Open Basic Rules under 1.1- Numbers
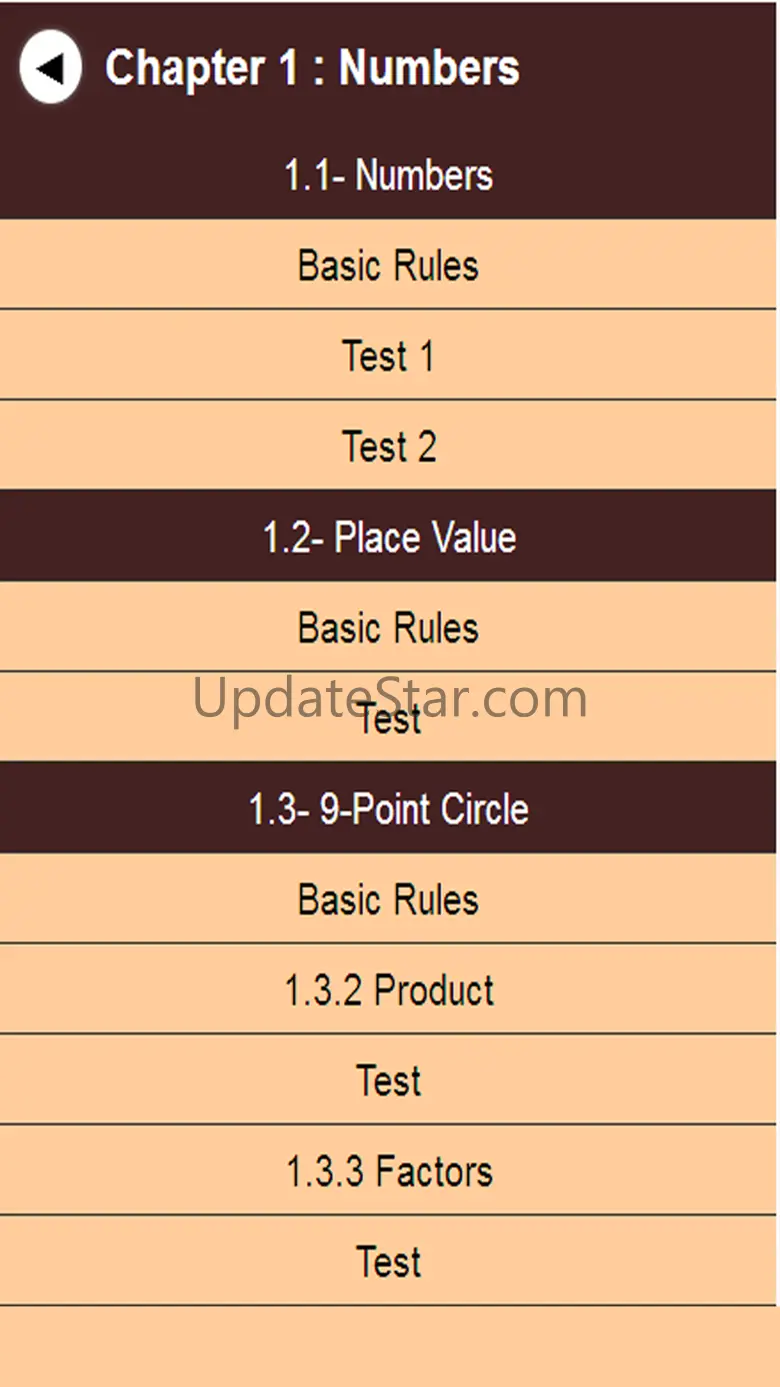The image size is (780, 1387). point(388,265)
